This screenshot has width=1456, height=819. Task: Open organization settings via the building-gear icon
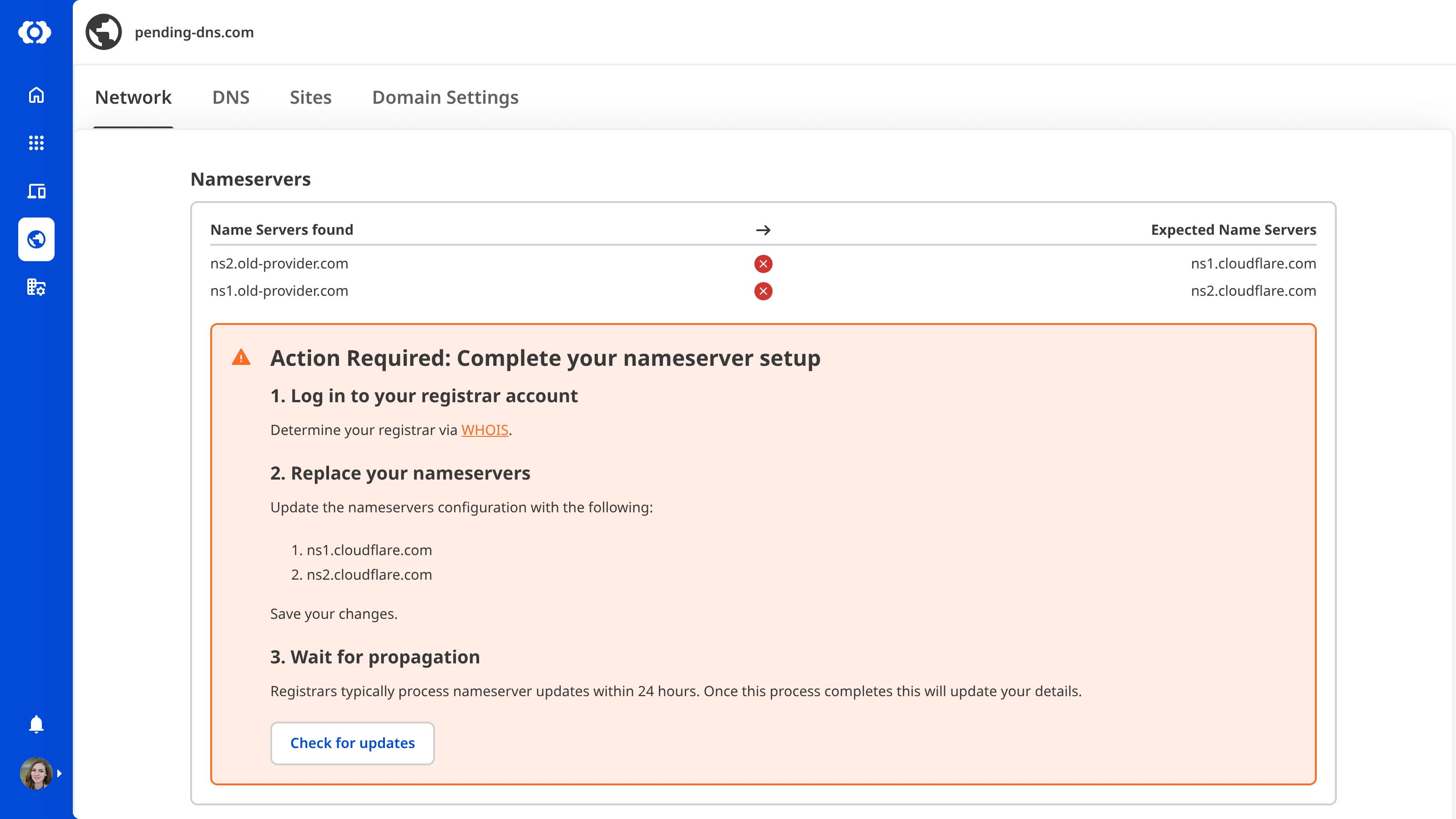(36, 287)
